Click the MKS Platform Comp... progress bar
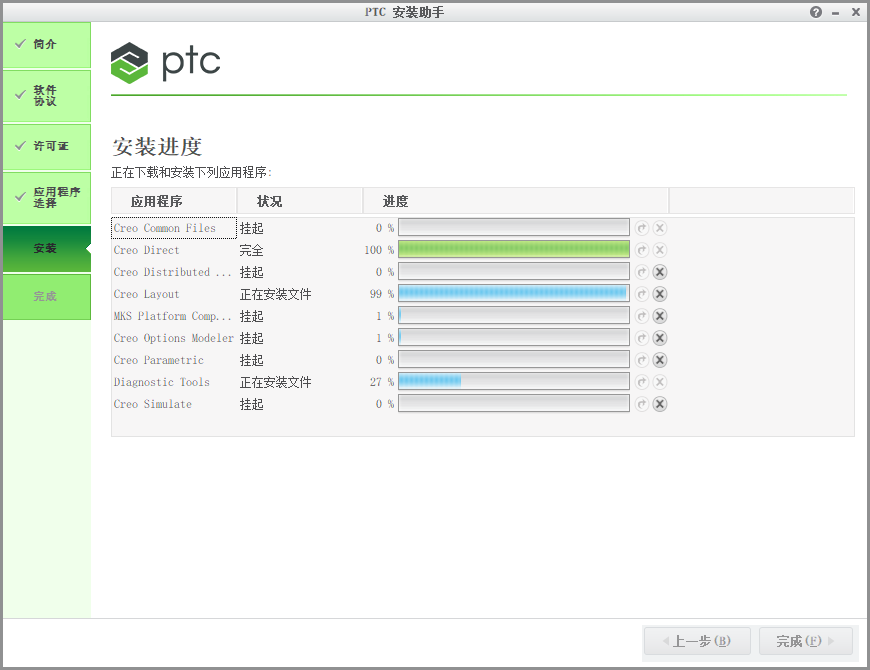Viewport: 870px width, 670px height. (x=514, y=316)
